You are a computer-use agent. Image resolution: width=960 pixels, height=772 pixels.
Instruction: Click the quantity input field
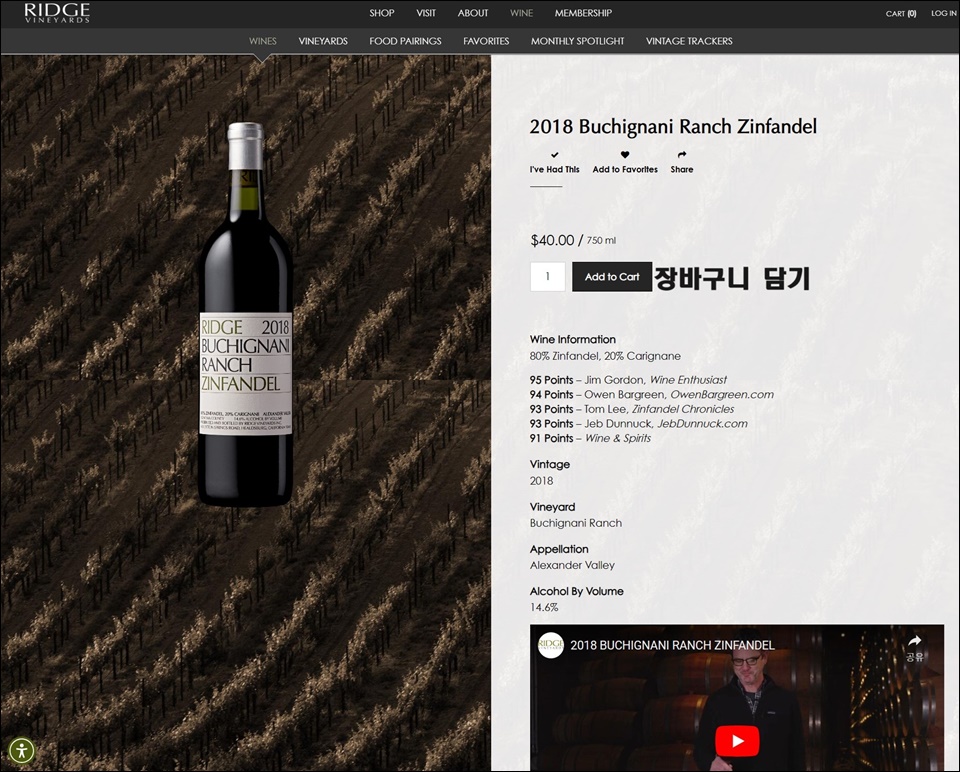pyautogui.click(x=547, y=277)
